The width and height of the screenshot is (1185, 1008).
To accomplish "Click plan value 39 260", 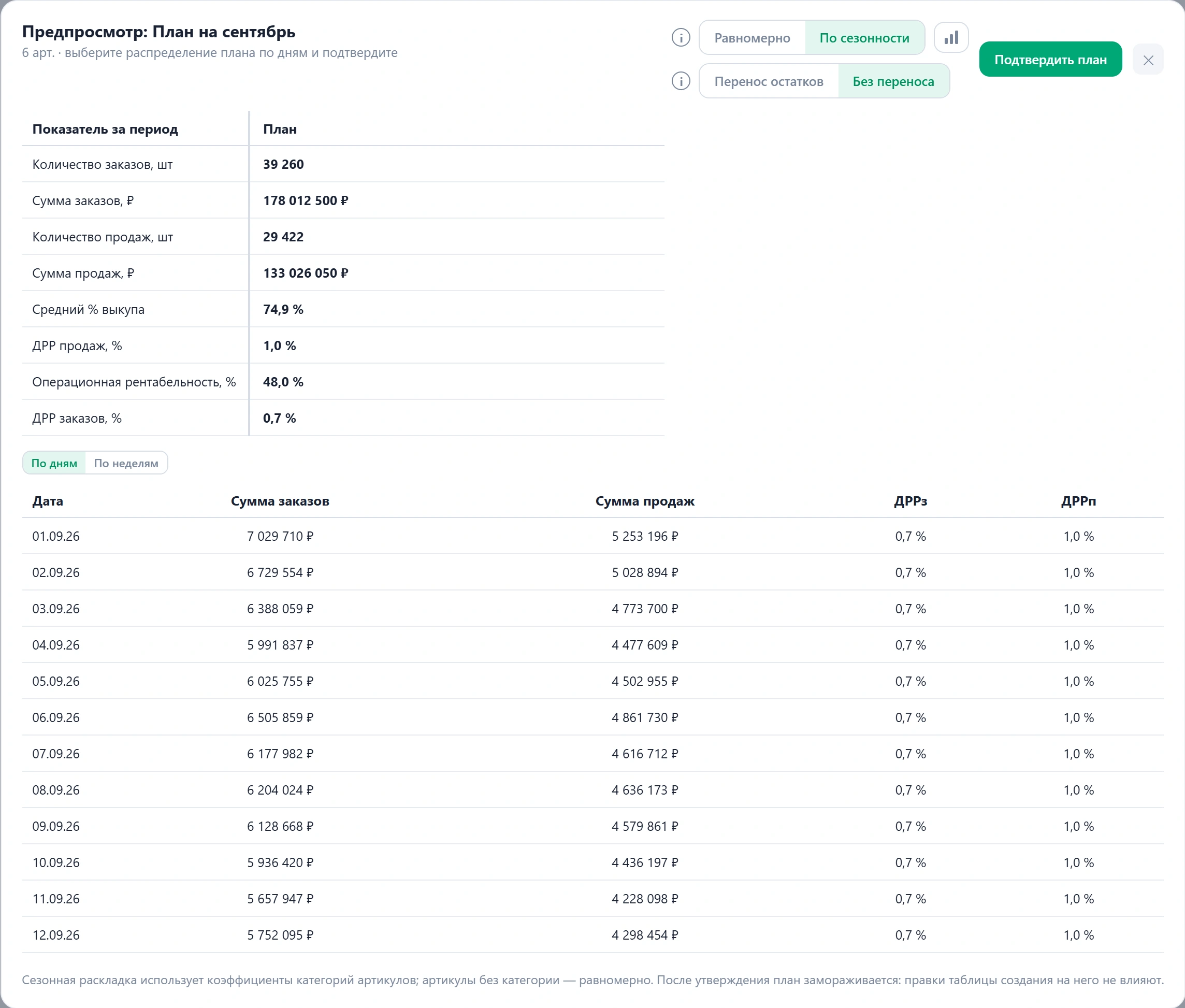I will pos(283,165).
